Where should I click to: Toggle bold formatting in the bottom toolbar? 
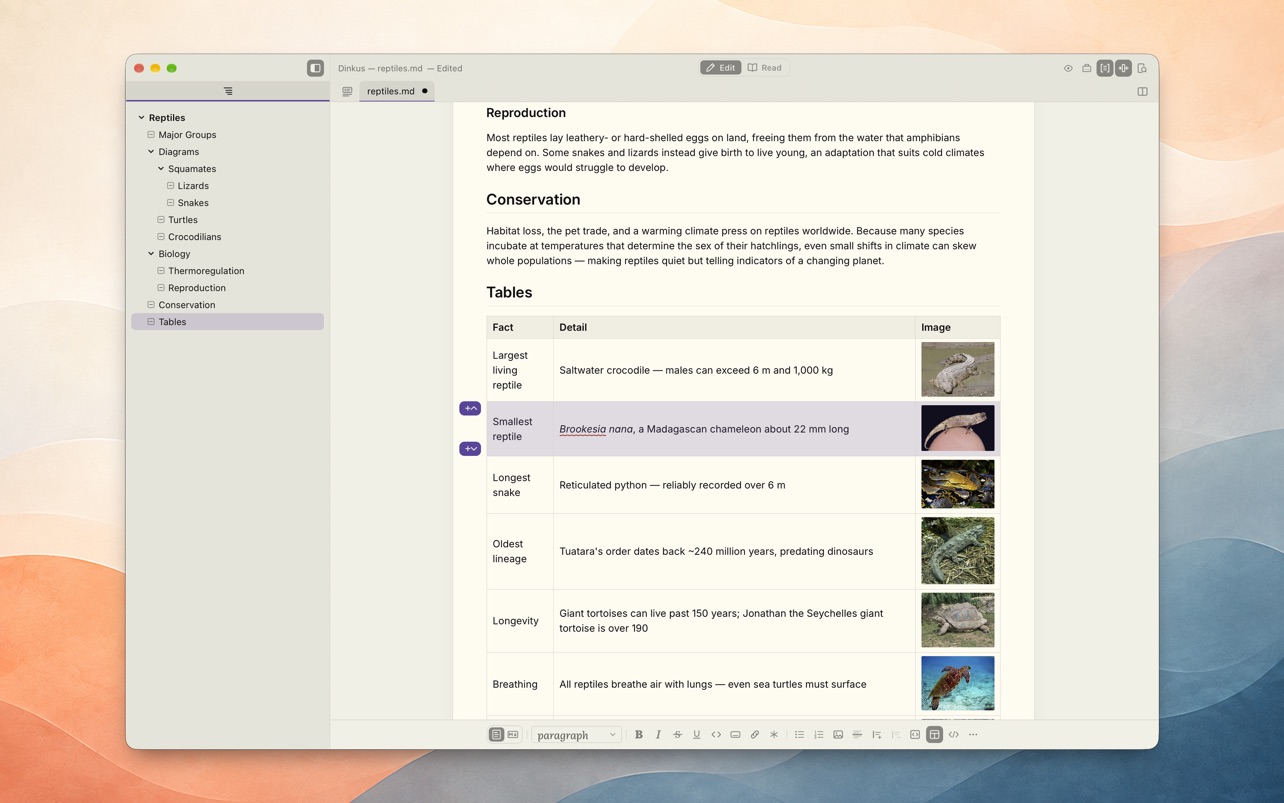(x=639, y=735)
